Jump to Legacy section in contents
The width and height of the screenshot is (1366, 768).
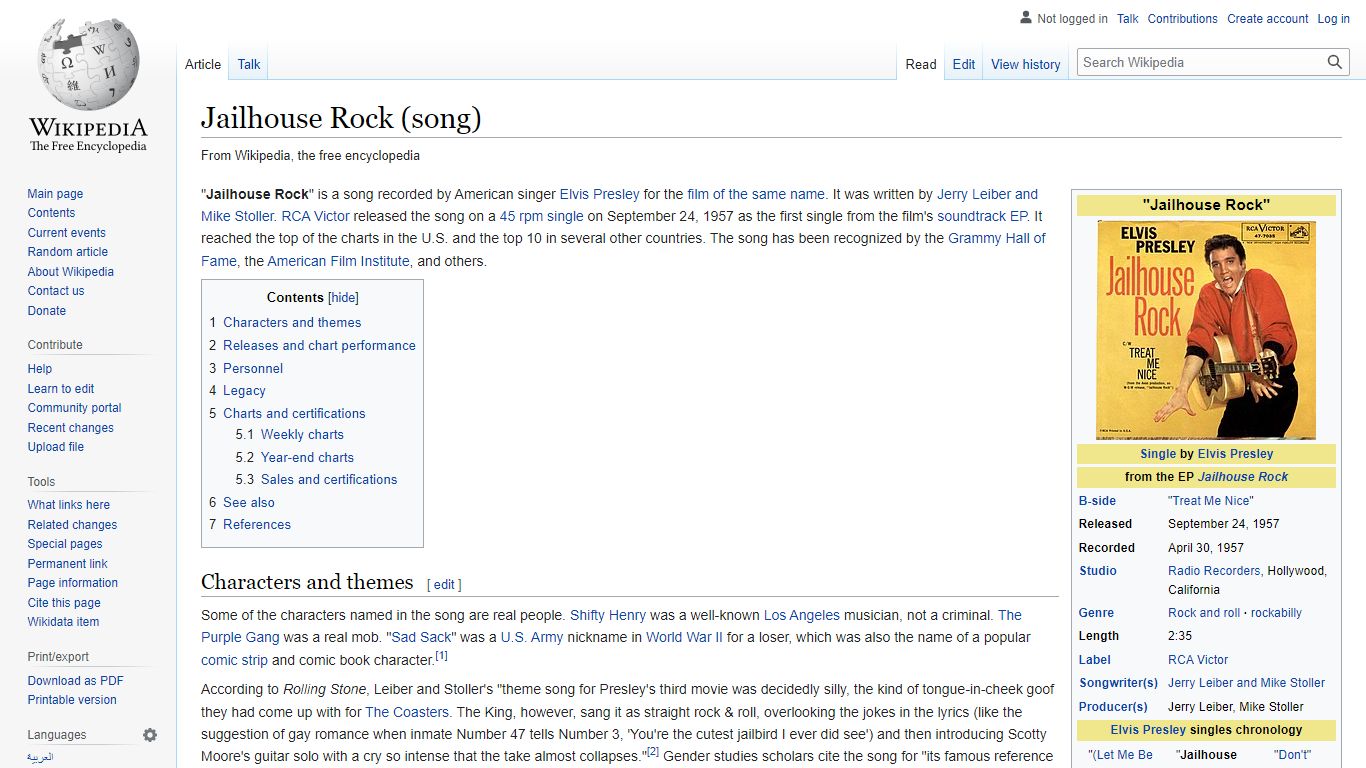pos(244,391)
